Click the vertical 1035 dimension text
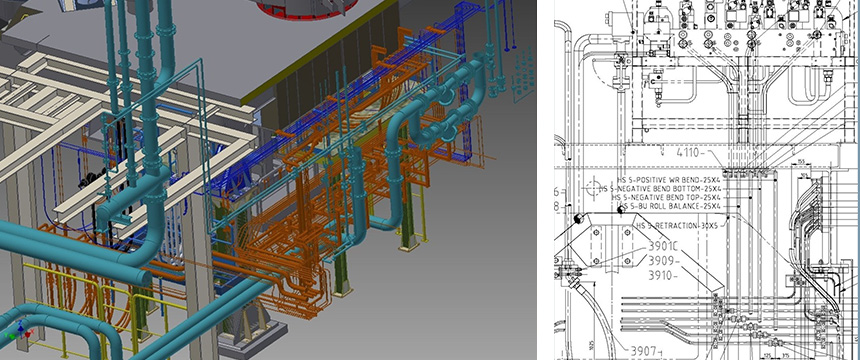The image size is (860, 360). [589, 345]
